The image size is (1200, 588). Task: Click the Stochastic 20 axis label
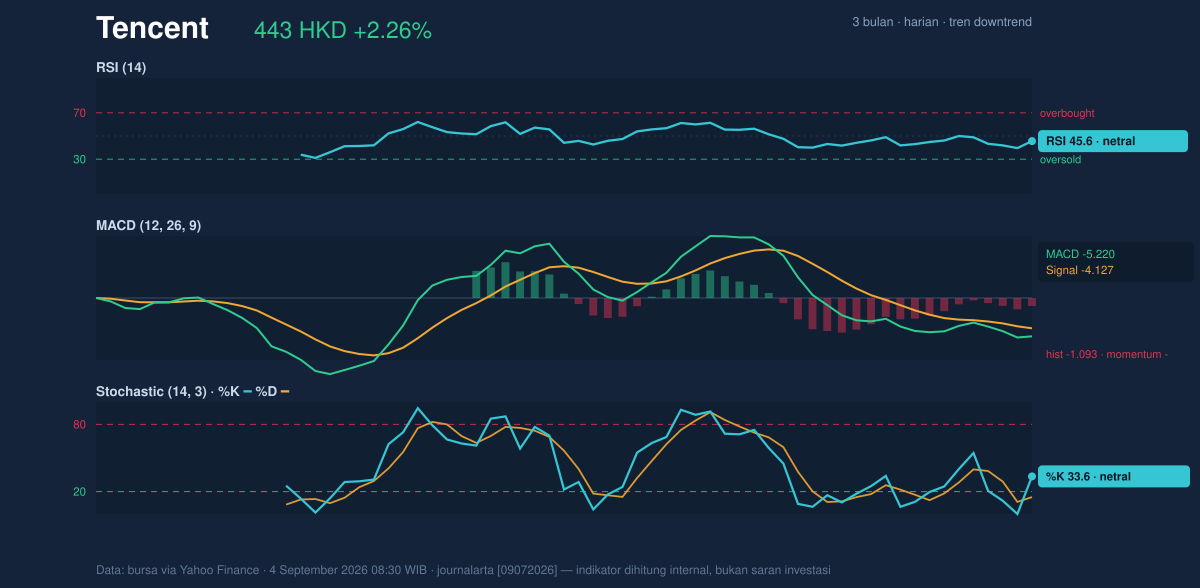pos(79,491)
